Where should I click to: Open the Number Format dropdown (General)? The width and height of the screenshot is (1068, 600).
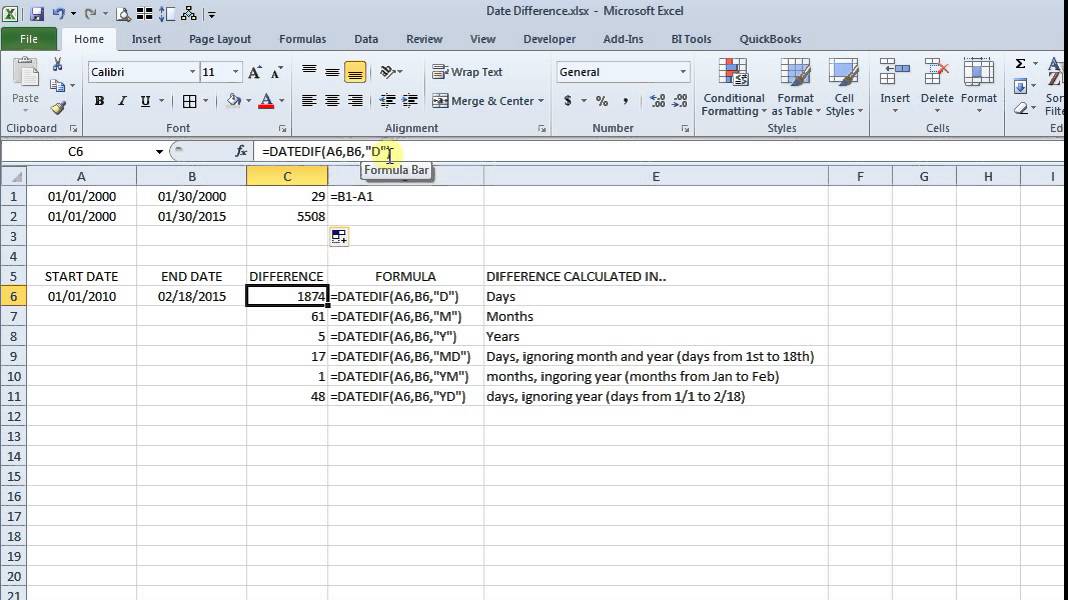682,72
